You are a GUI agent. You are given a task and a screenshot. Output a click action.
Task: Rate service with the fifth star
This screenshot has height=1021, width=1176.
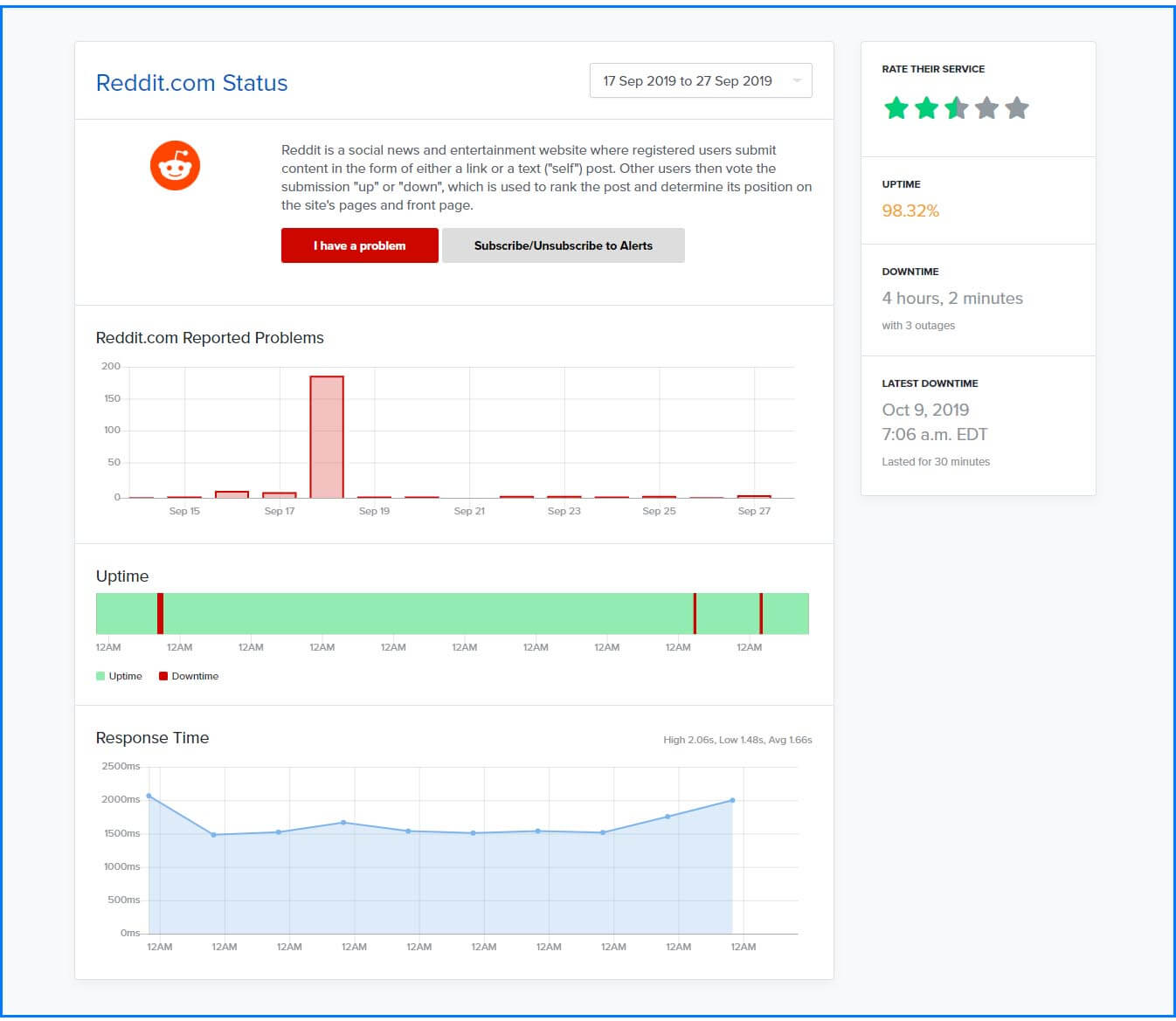[1016, 108]
